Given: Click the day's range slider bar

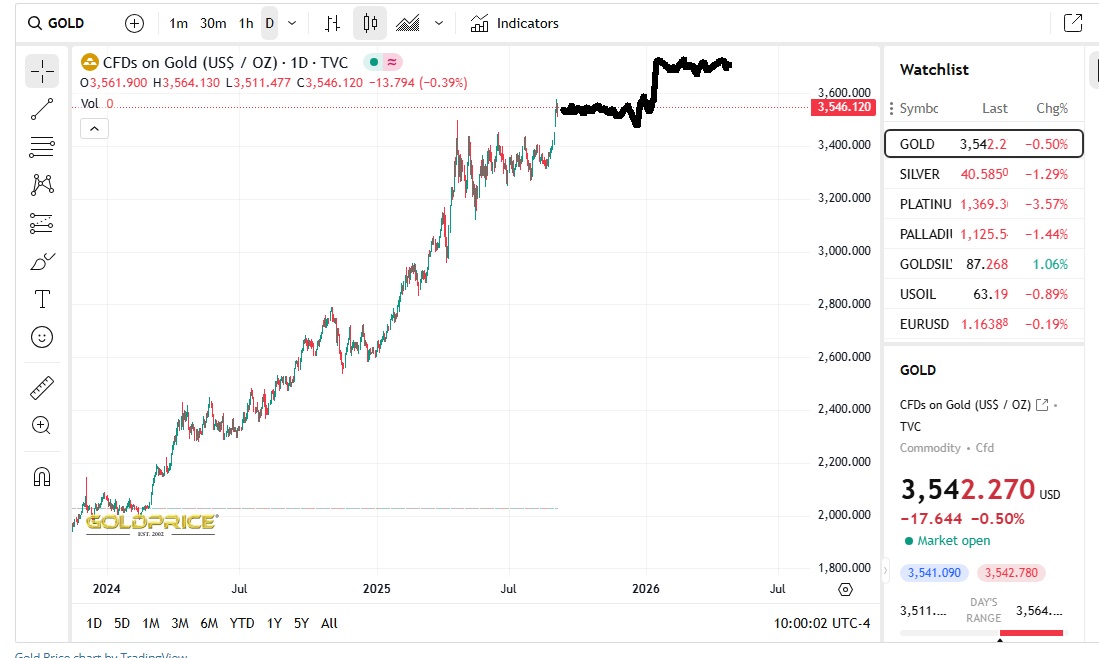Looking at the screenshot, I should 981,633.
